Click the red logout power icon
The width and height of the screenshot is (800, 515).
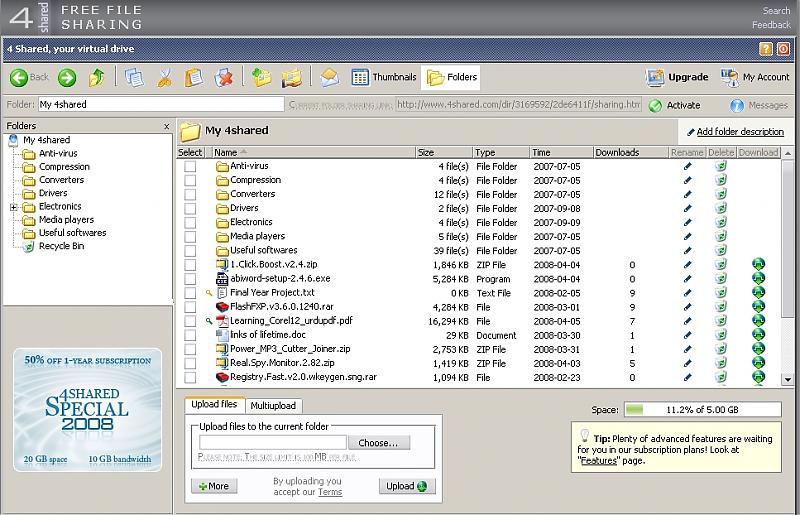click(x=783, y=49)
